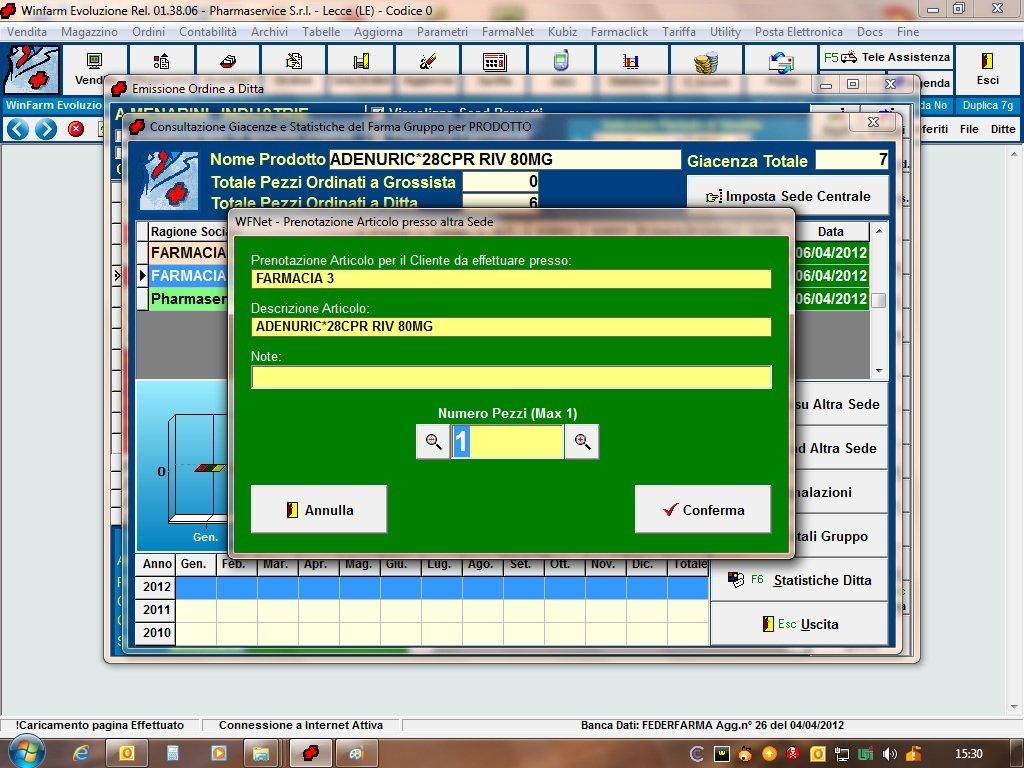Screen dimensions: 1024x768
Task: Click the red stop circle icon
Action: [x=75, y=129]
